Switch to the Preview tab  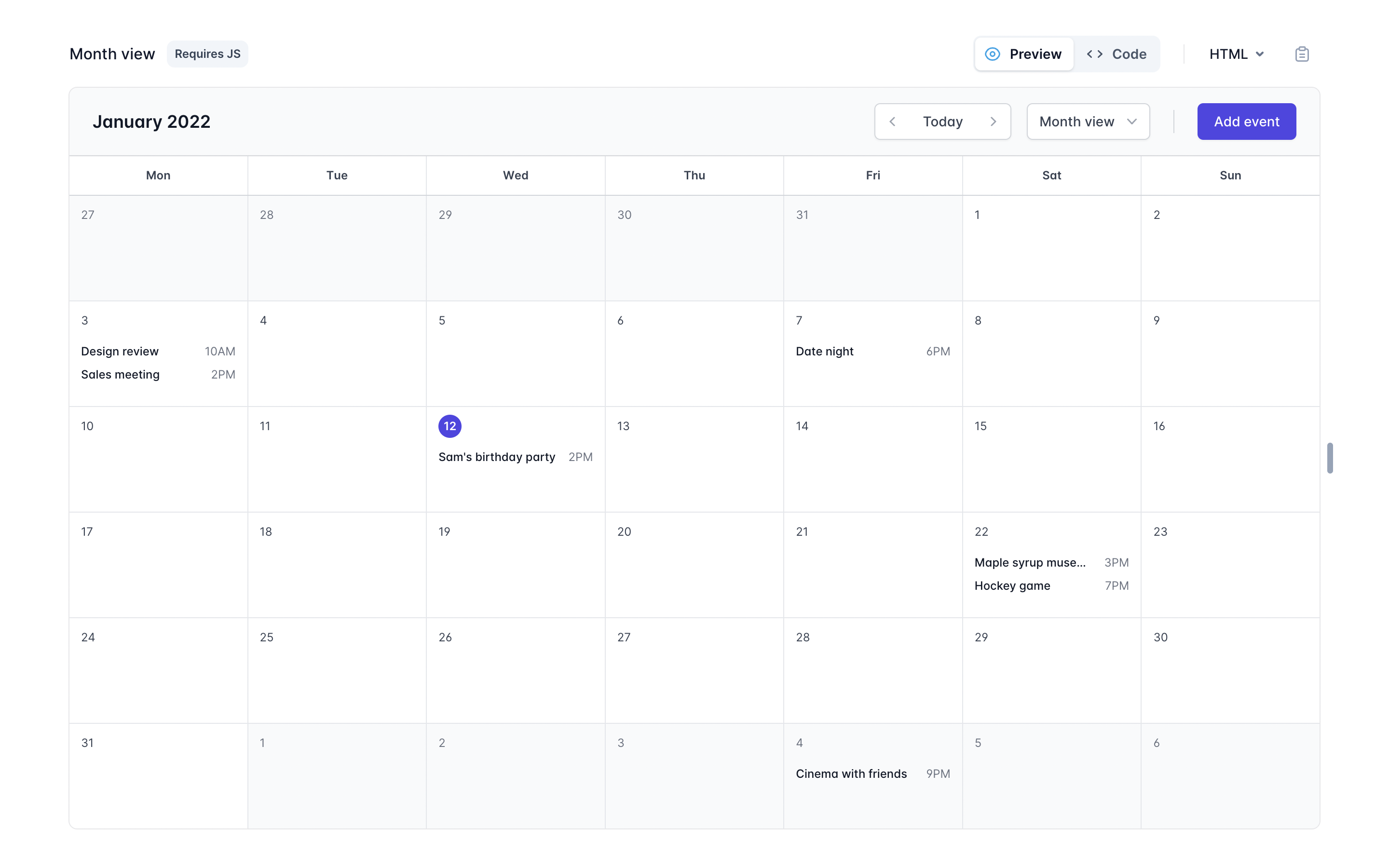click(1023, 54)
